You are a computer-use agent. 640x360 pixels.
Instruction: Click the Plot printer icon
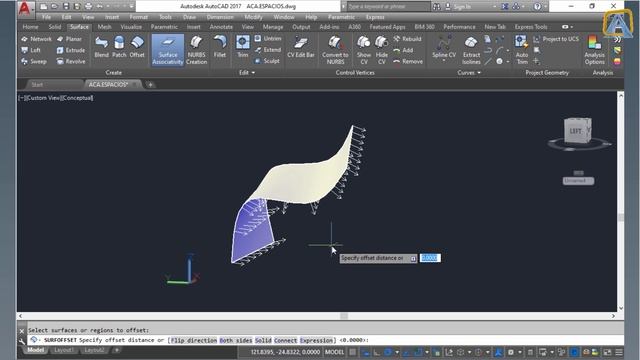89,7
